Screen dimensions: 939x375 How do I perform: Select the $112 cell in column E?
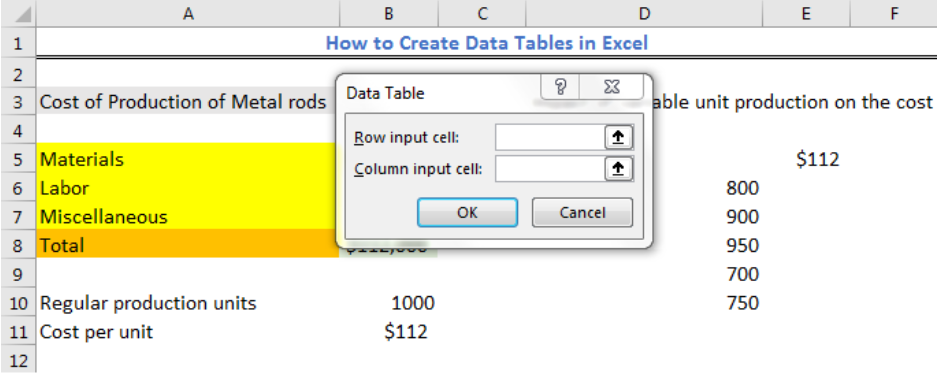(806, 159)
